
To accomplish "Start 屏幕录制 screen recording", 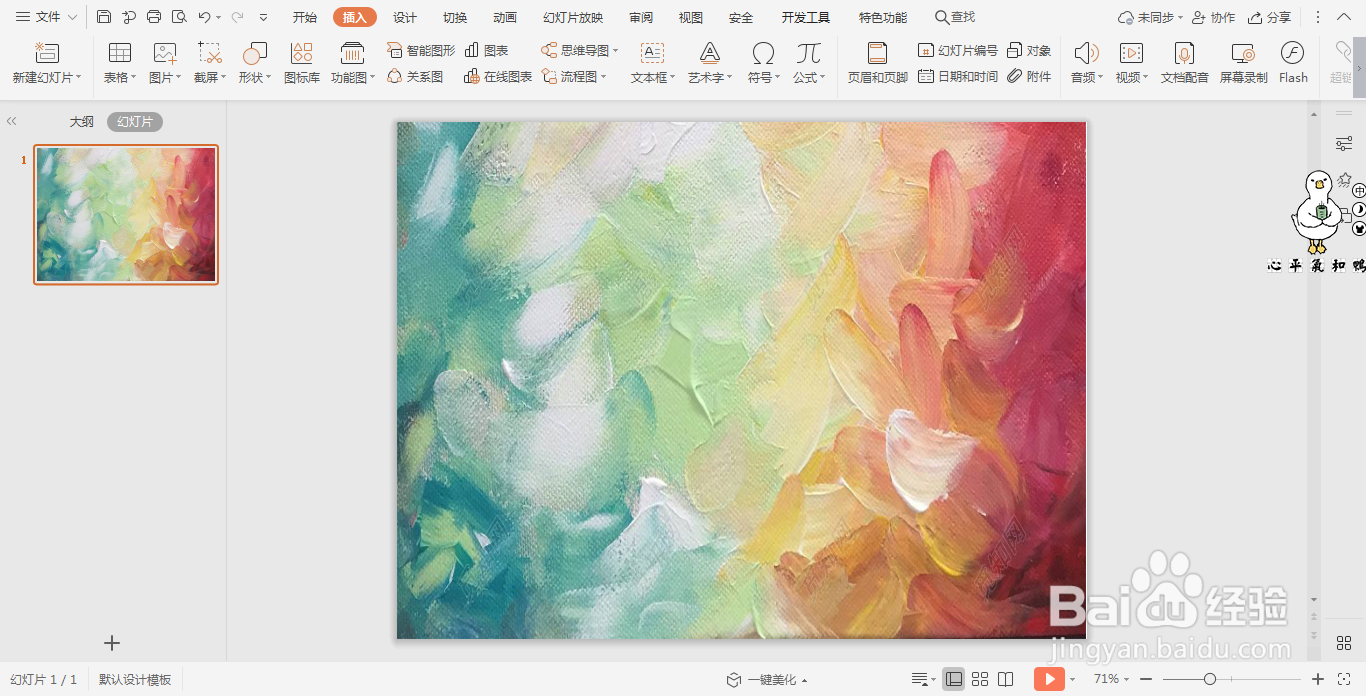I will point(1244,63).
